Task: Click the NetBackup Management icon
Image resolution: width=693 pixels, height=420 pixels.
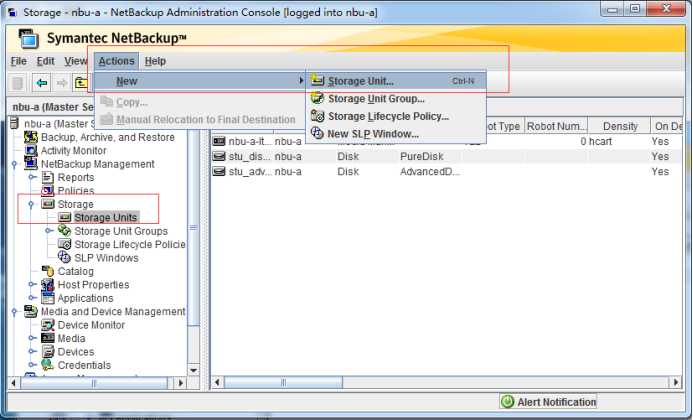Action: tap(31, 164)
